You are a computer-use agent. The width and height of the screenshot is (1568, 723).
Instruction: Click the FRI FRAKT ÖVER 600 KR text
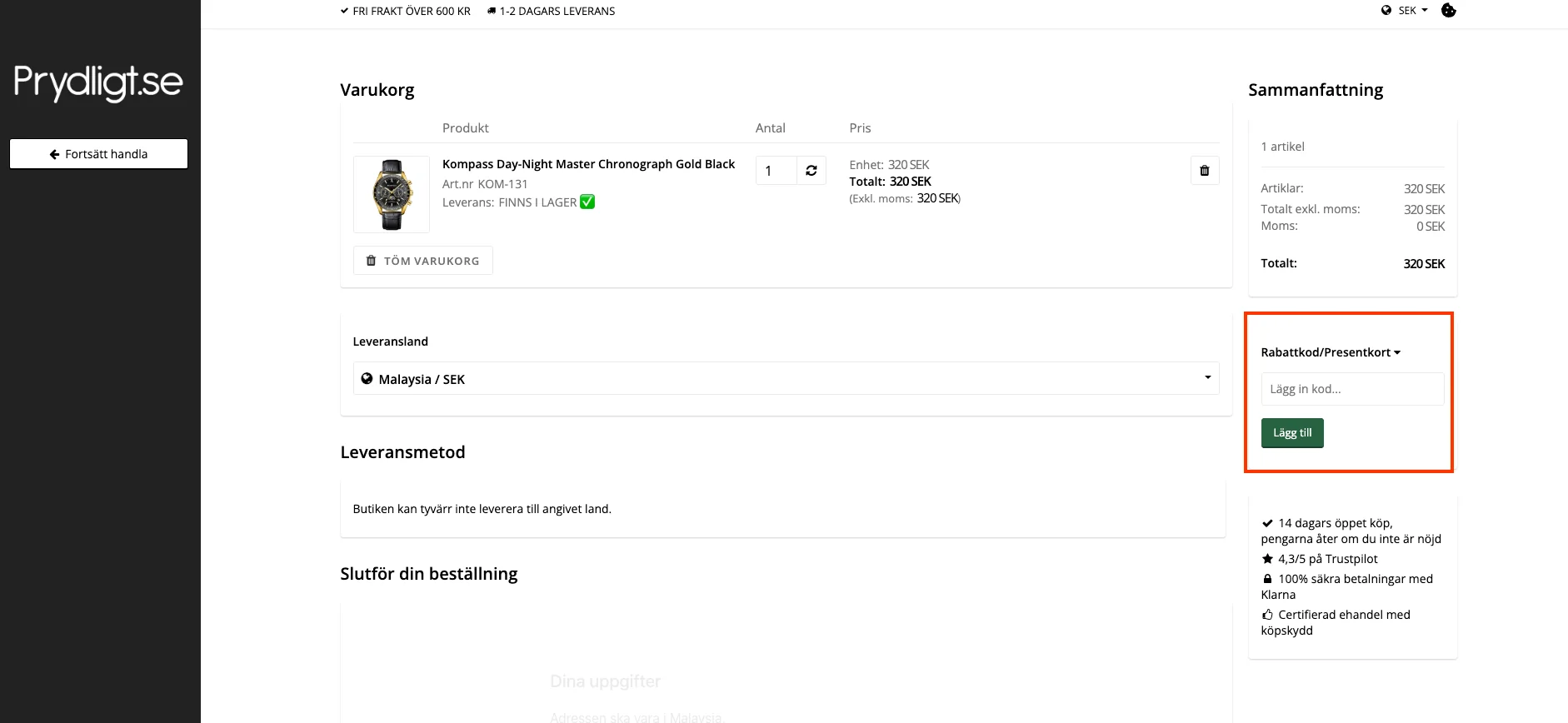(411, 11)
